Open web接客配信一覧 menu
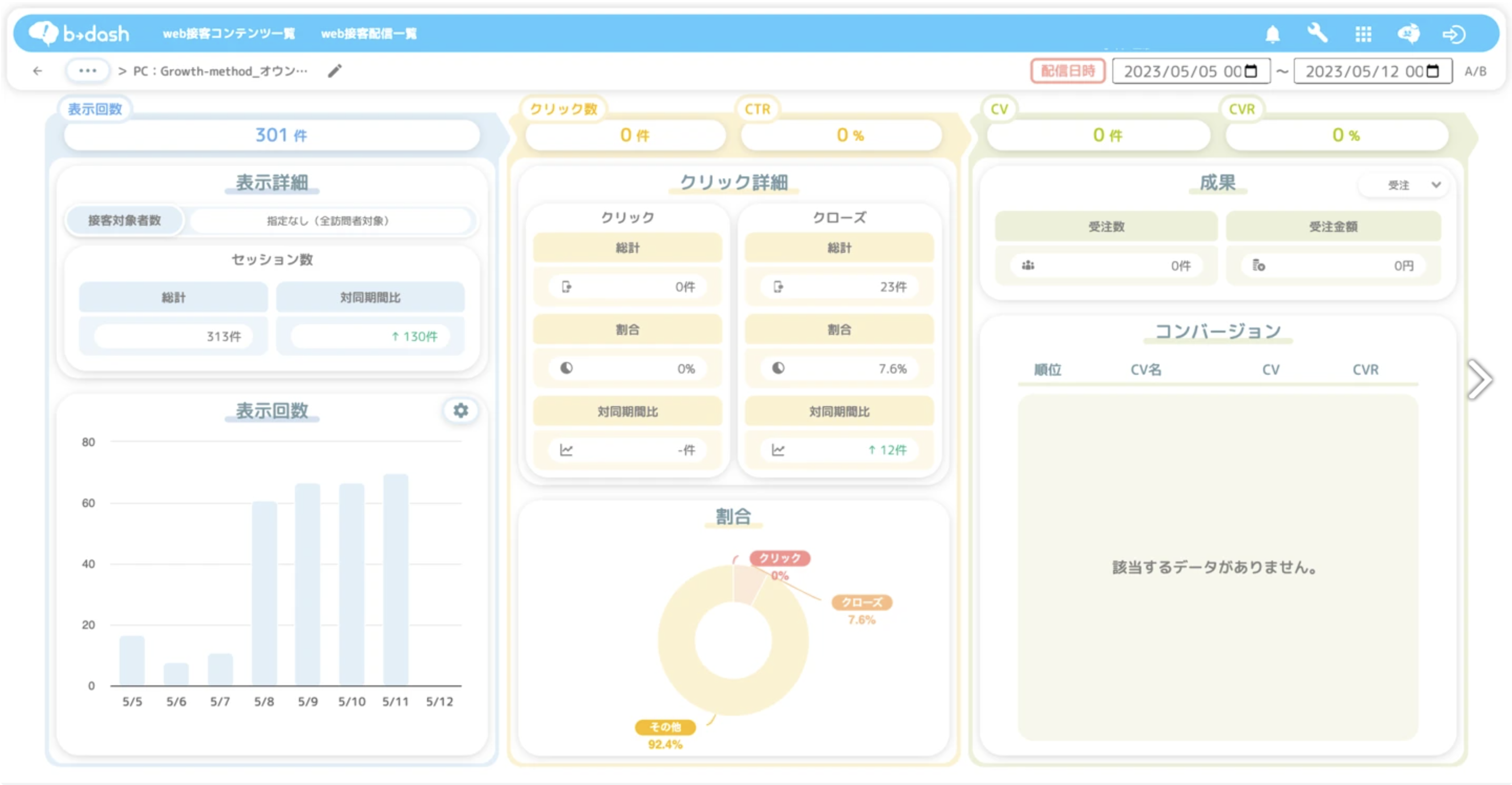Viewport: 1512px width, 785px height. point(369,34)
